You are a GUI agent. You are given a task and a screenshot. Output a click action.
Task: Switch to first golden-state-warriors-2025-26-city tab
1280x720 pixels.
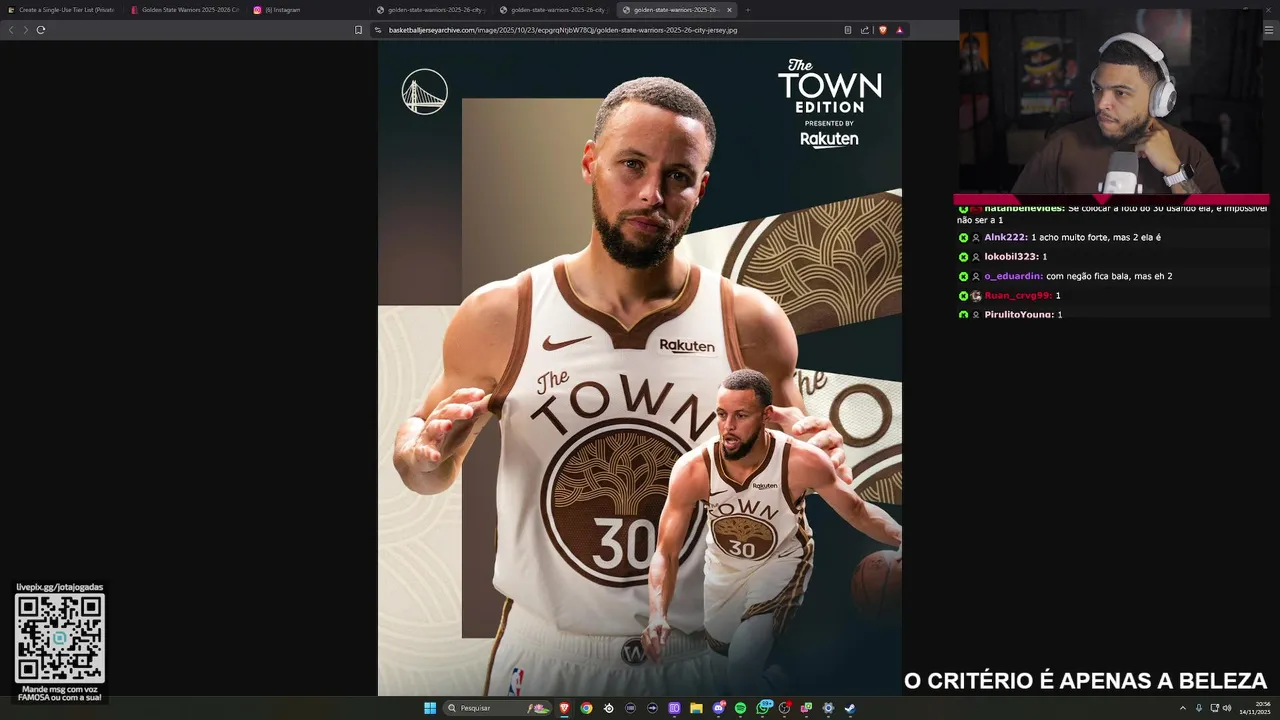pyautogui.click(x=430, y=10)
